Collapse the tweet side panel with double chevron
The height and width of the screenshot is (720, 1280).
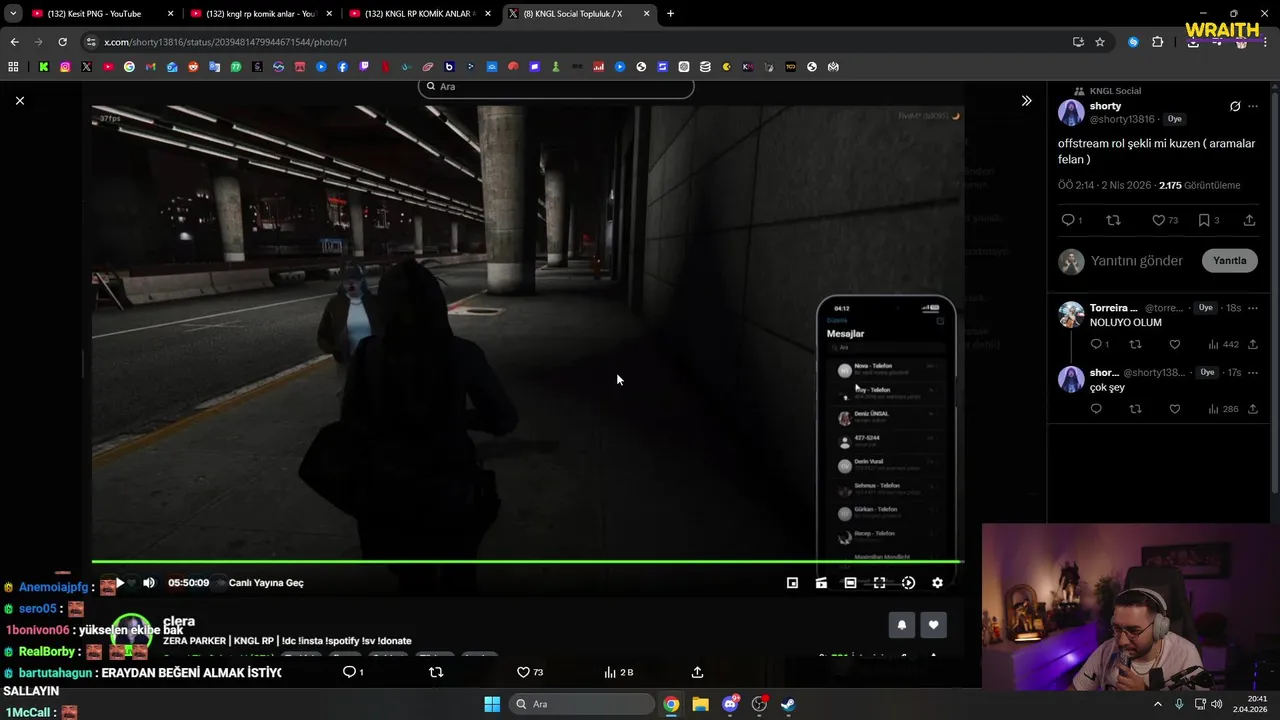click(x=1026, y=100)
